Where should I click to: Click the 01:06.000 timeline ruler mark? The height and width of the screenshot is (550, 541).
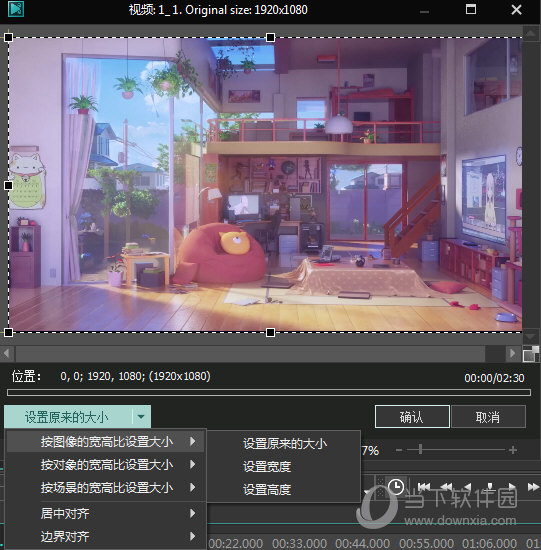tap(489, 543)
